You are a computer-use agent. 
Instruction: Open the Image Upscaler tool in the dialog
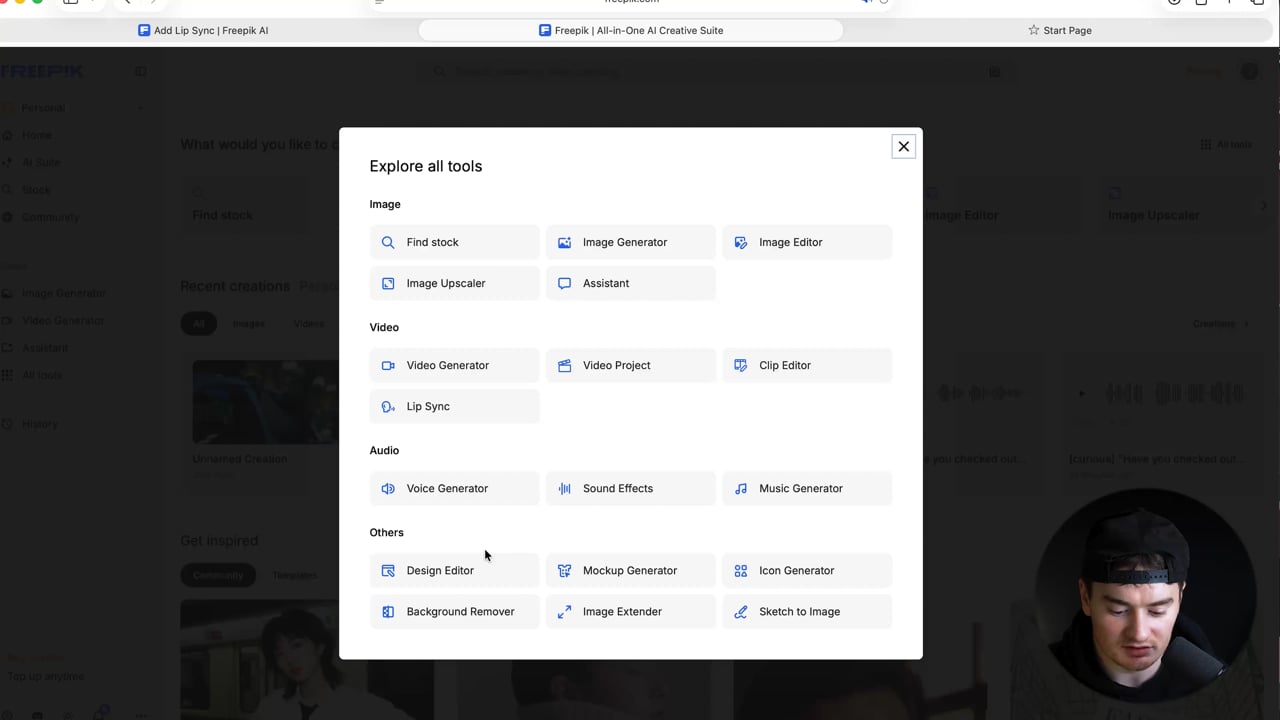[454, 283]
